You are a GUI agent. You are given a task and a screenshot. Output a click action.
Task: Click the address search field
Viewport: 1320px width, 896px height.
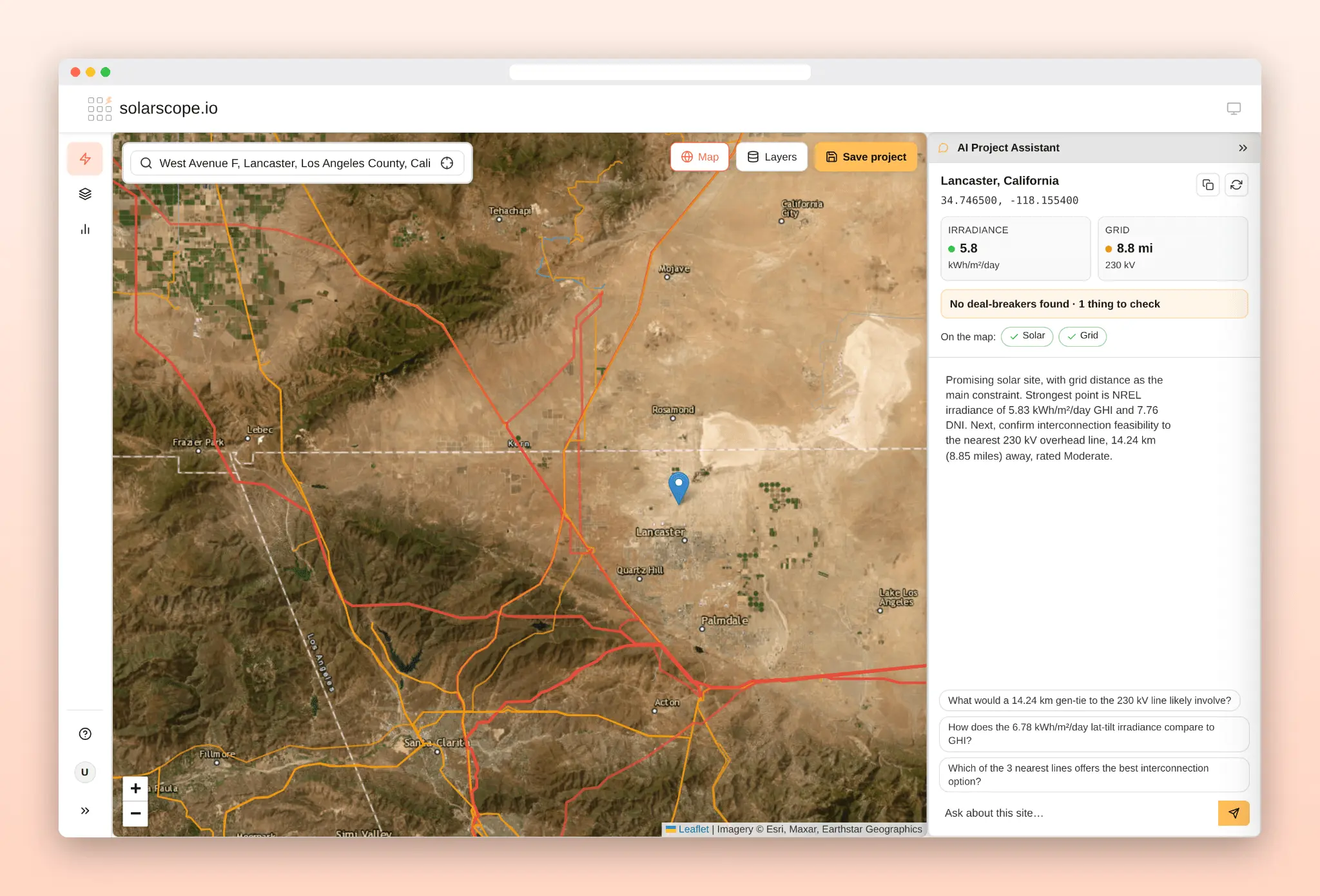(x=297, y=163)
